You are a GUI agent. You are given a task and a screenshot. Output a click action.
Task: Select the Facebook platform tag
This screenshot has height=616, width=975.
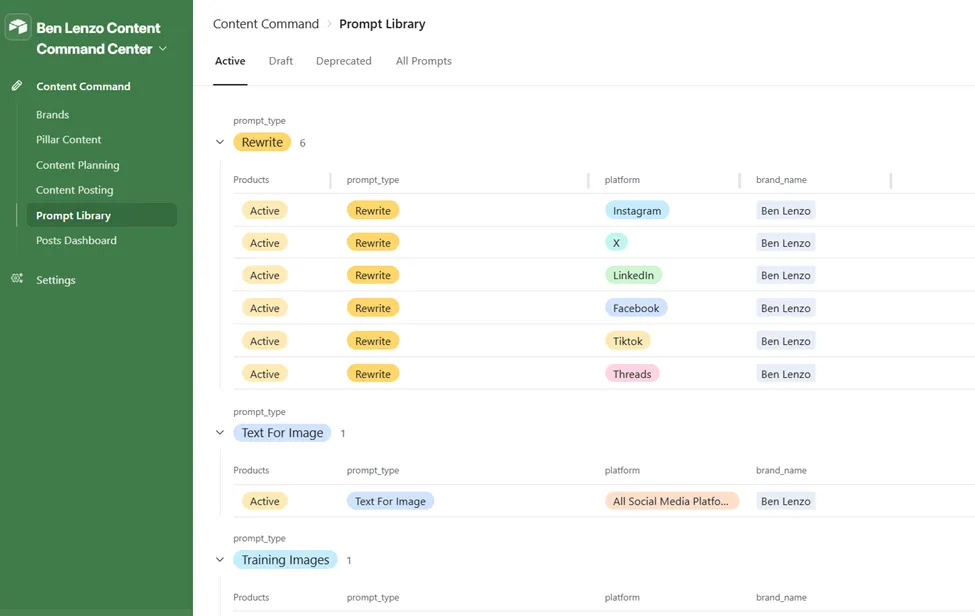click(x=636, y=308)
